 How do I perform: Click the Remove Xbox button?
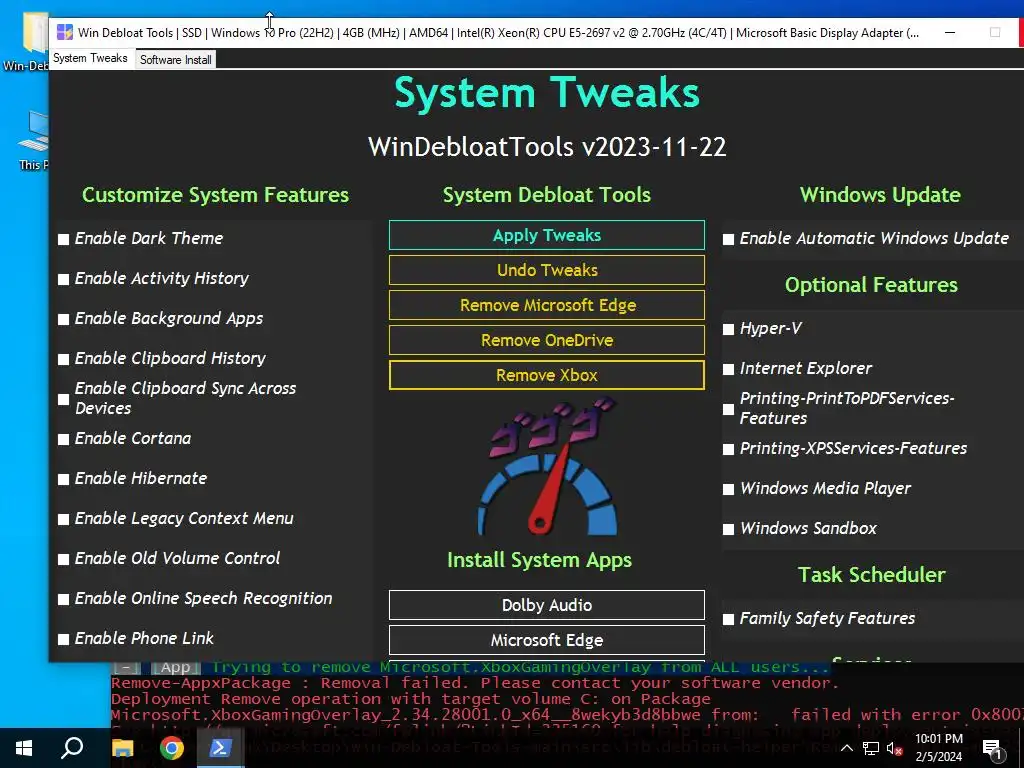point(547,375)
